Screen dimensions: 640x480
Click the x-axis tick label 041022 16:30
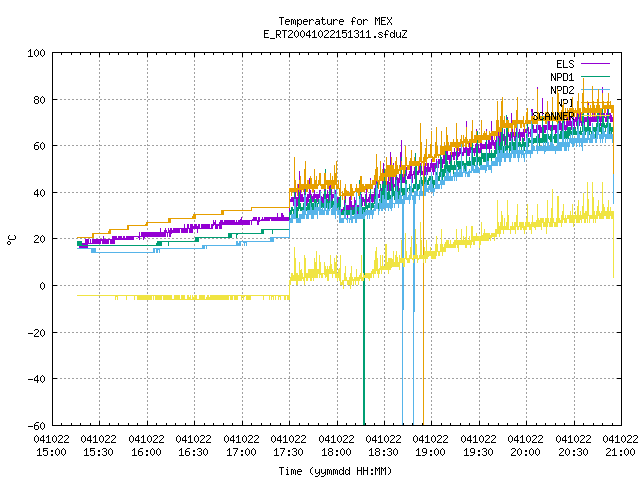click(194, 446)
